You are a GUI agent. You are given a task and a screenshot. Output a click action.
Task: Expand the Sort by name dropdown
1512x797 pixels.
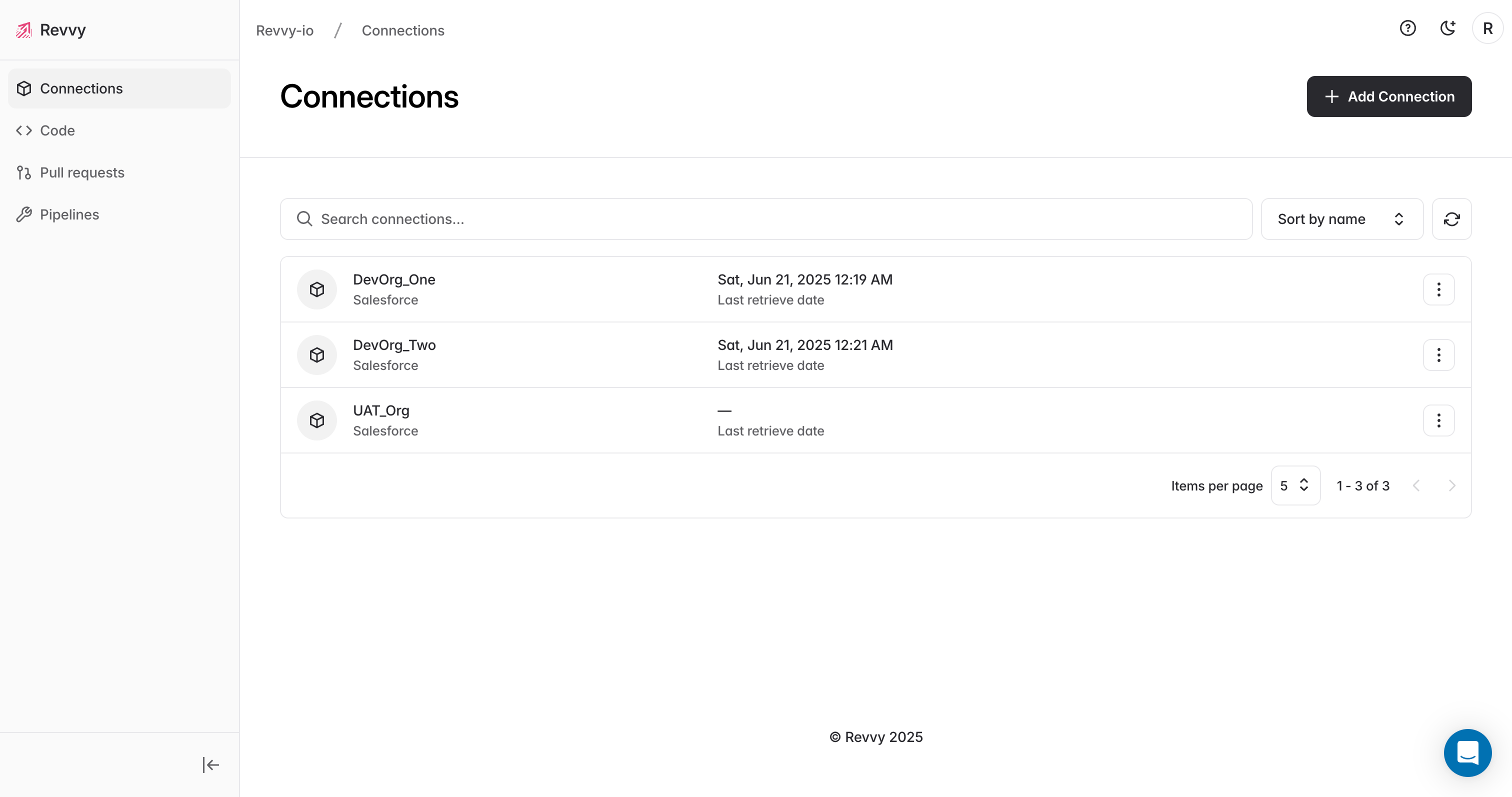coord(1342,219)
